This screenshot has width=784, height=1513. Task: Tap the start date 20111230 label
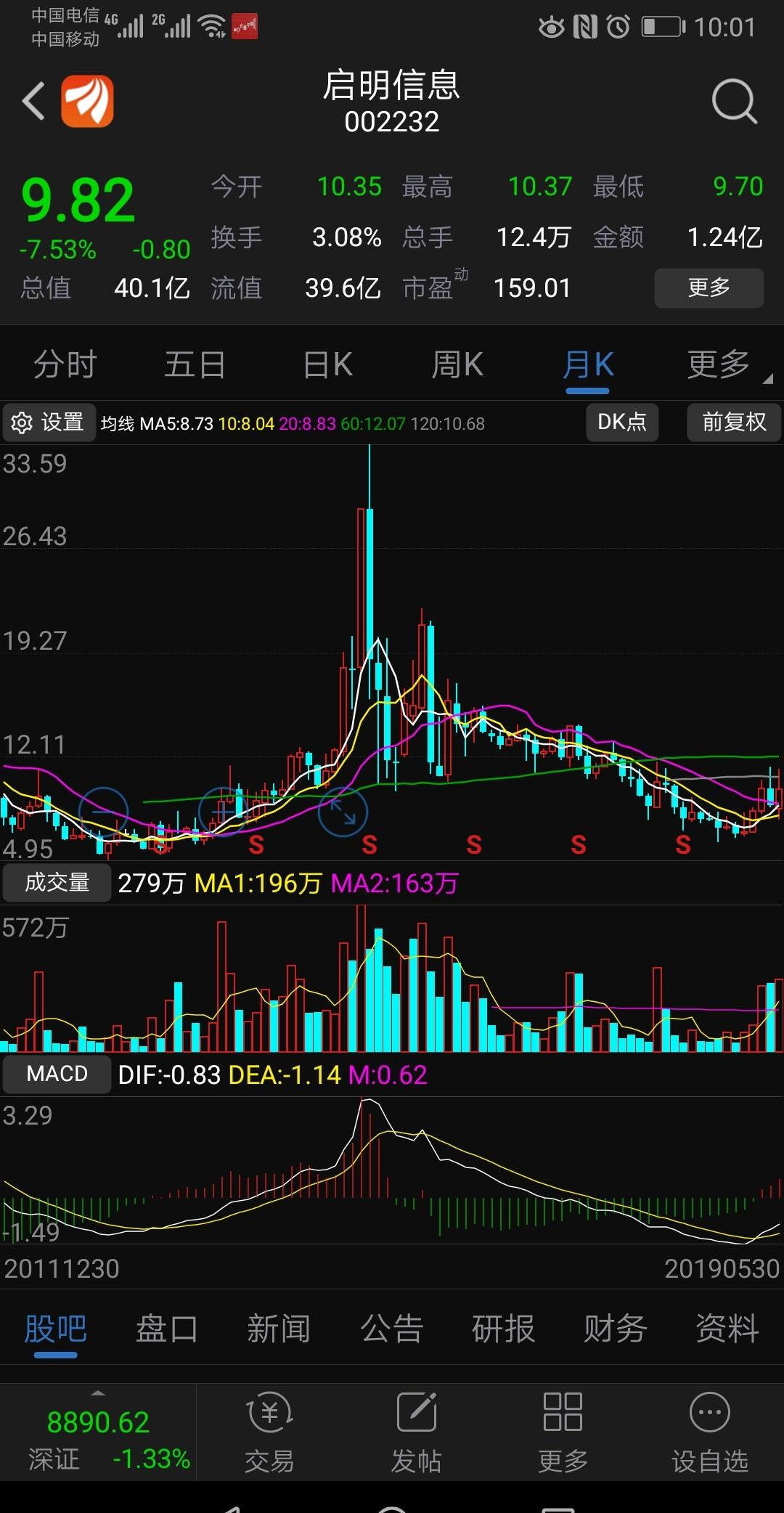pos(61,1268)
